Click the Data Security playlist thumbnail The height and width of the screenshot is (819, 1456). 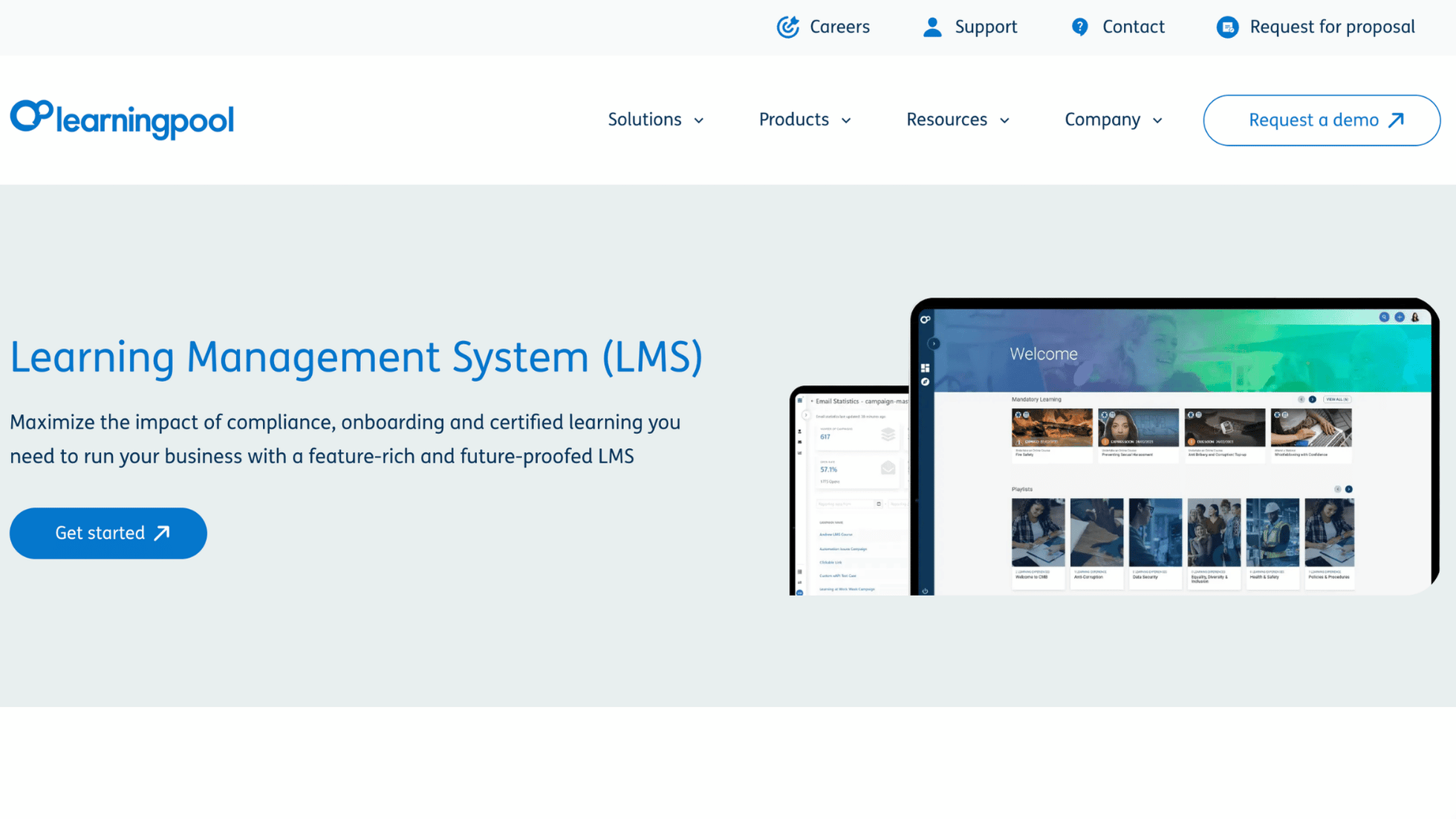pos(1155,532)
